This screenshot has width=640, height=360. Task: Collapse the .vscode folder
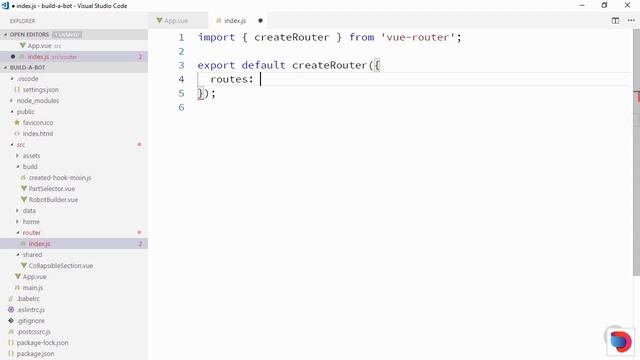click(12, 79)
